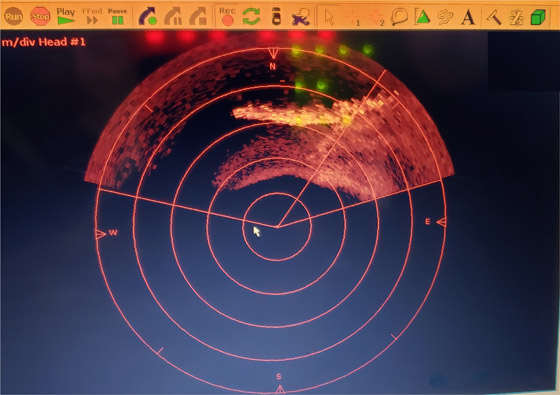The height and width of the screenshot is (395, 560).
Task: Pause playback using the Pause button
Action: [x=118, y=16]
